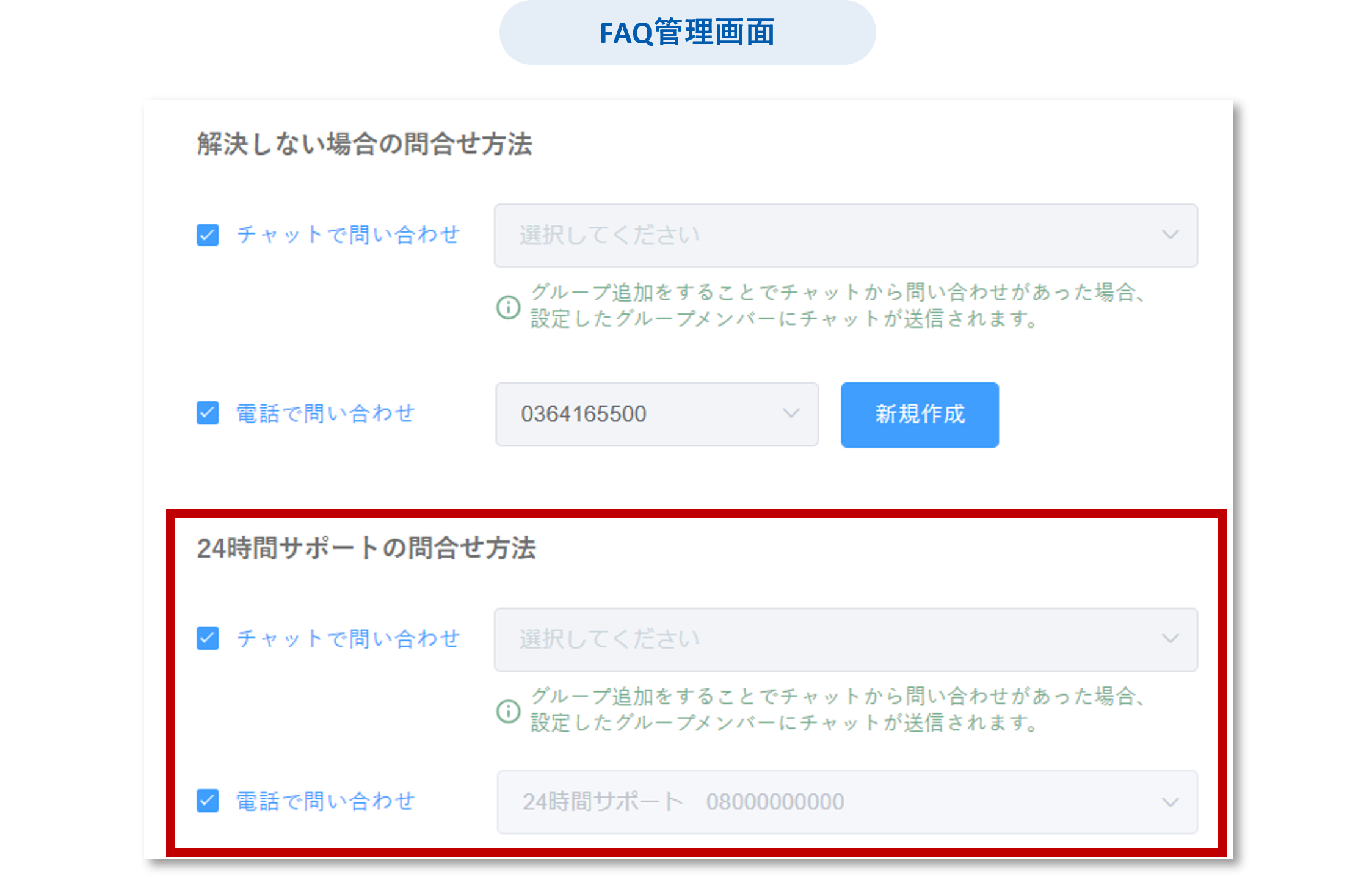Click the chevron on the 24時間サポート phone dropdown
The image size is (1372, 877).
[x=1171, y=801]
